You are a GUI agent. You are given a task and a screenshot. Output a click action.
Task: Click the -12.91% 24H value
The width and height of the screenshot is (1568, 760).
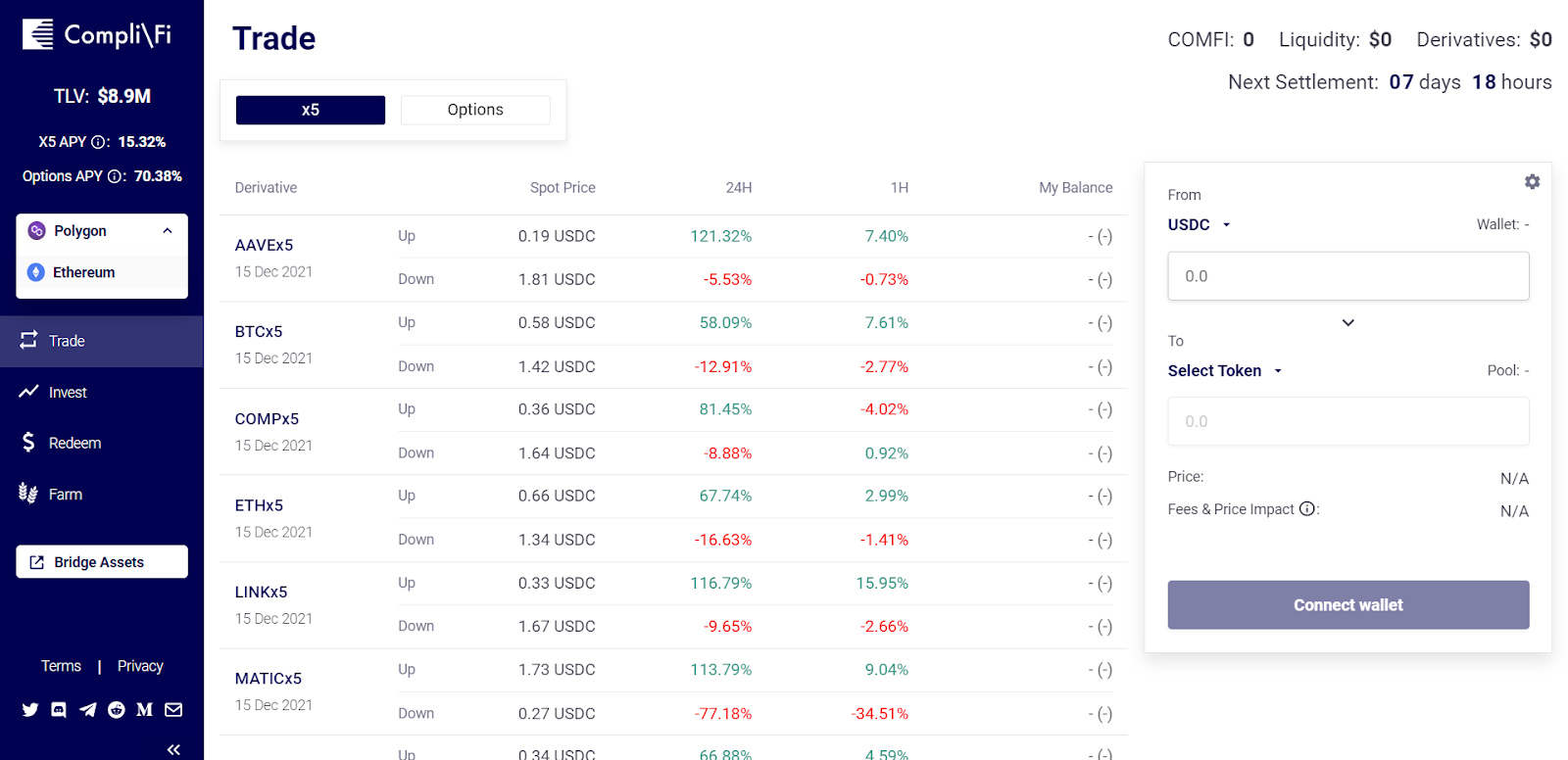723,366
